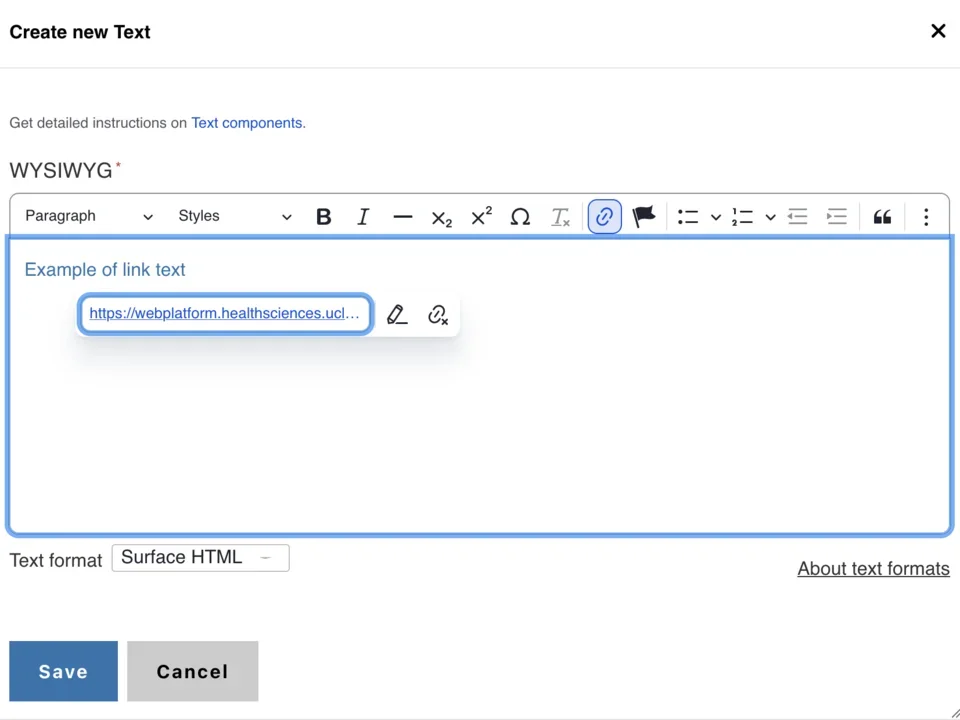
Task: Toggle italic formatting
Action: (363, 216)
